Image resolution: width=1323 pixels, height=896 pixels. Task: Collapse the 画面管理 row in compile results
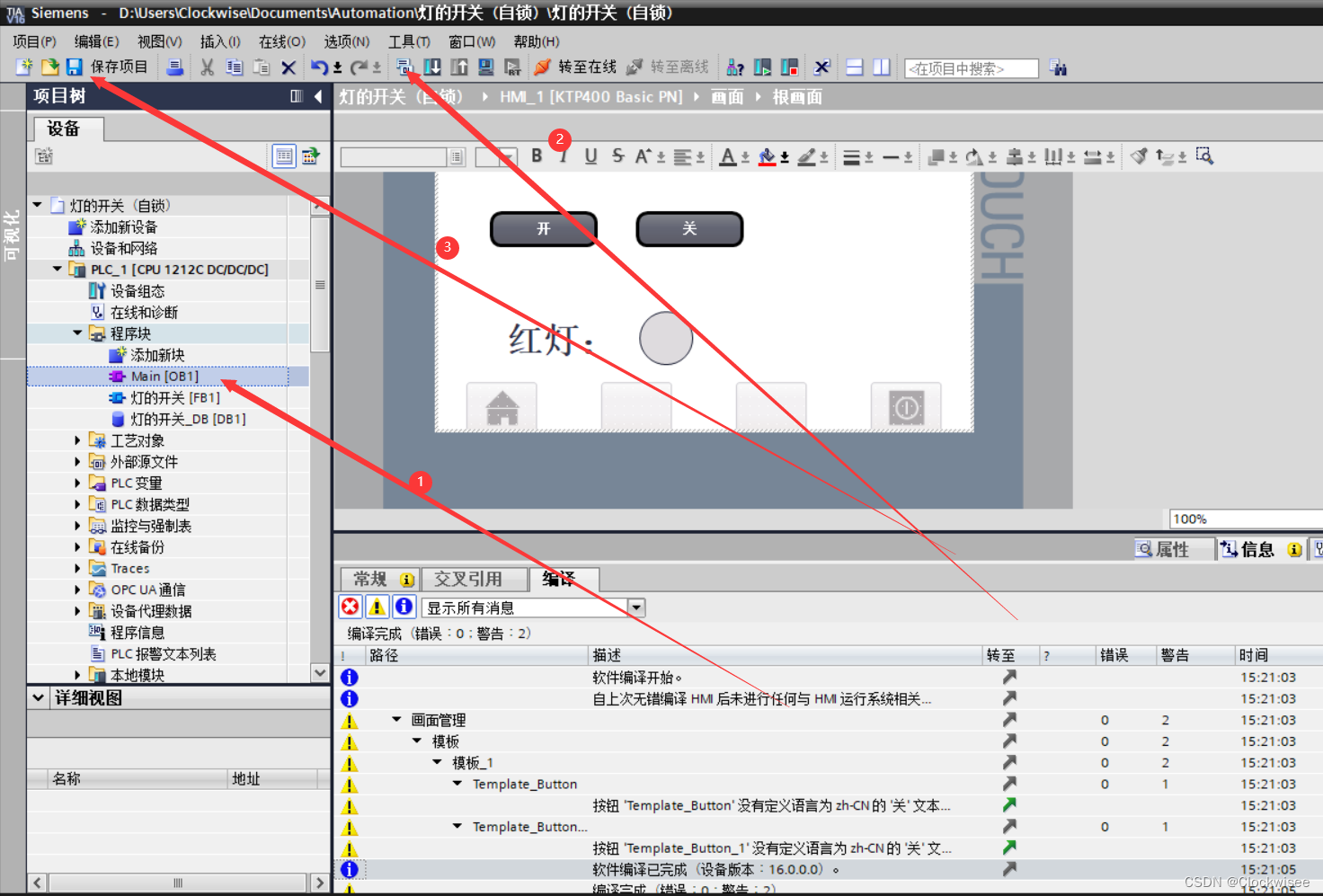coord(396,720)
